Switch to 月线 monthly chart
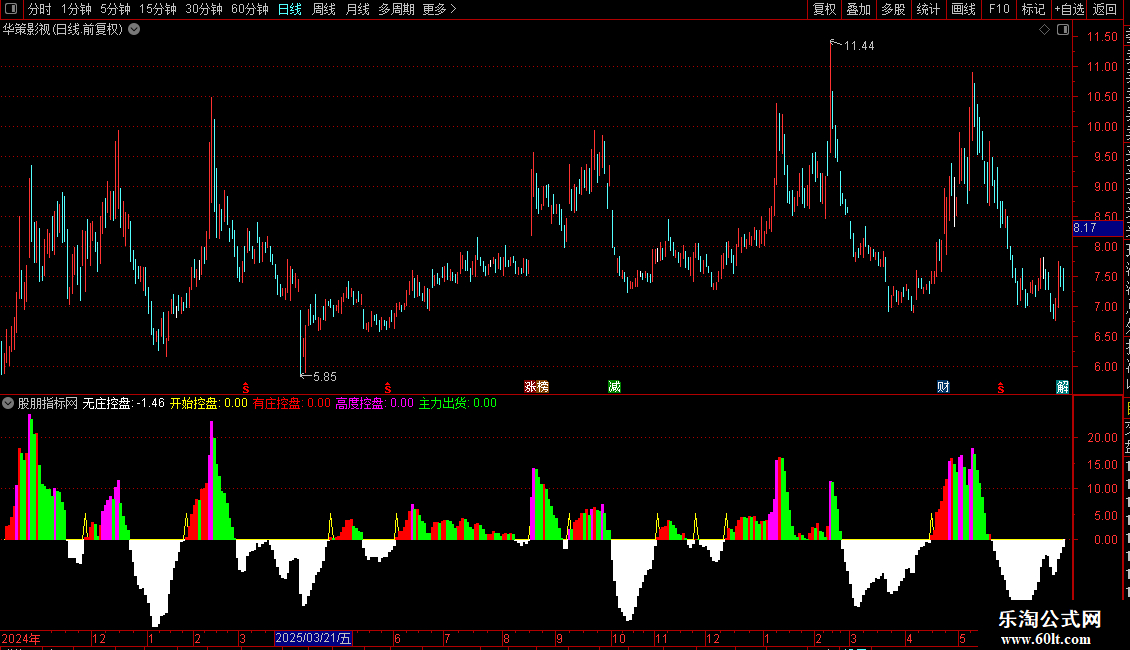This screenshot has height=650, width=1130. (x=357, y=9)
